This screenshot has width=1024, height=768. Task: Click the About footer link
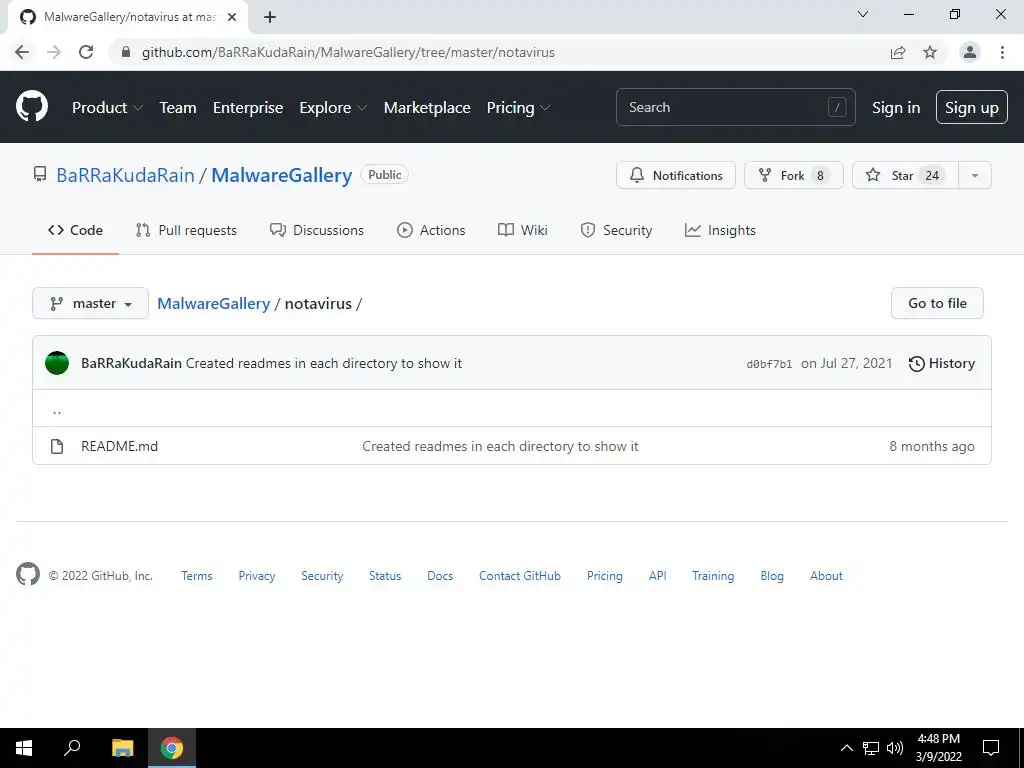[x=826, y=575]
